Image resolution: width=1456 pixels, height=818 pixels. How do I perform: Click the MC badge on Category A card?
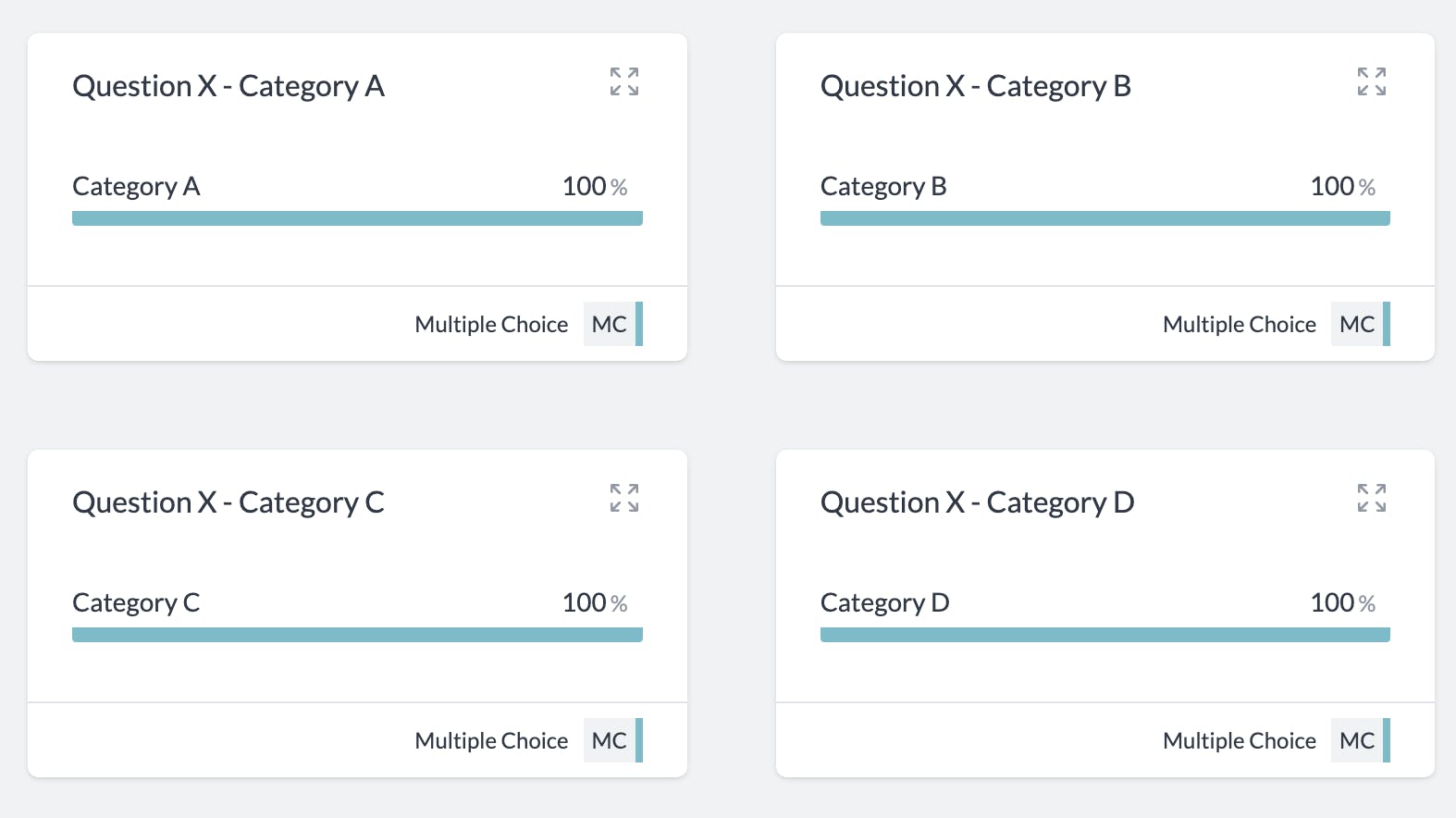tap(610, 325)
